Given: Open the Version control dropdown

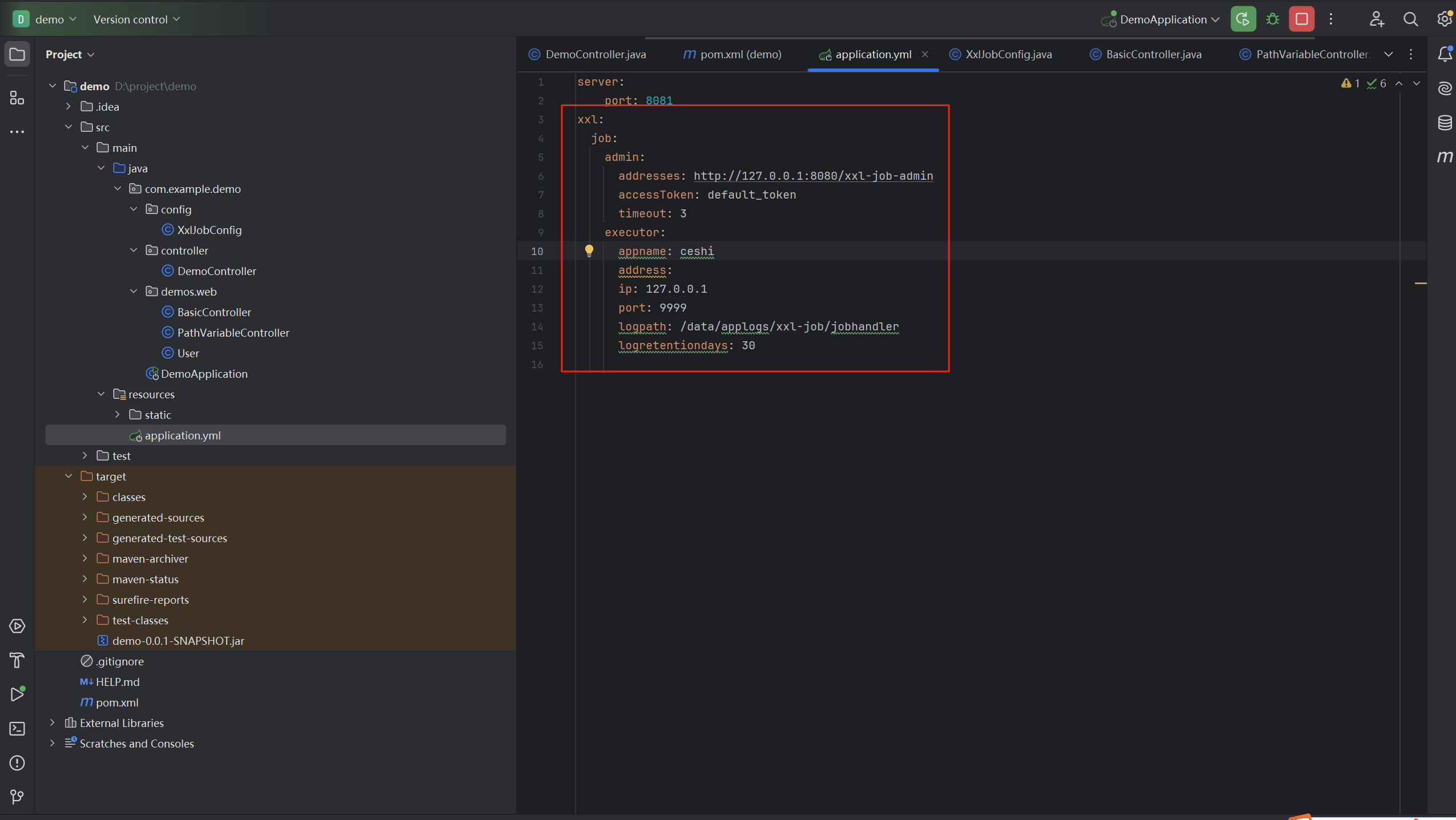Looking at the screenshot, I should (x=136, y=19).
